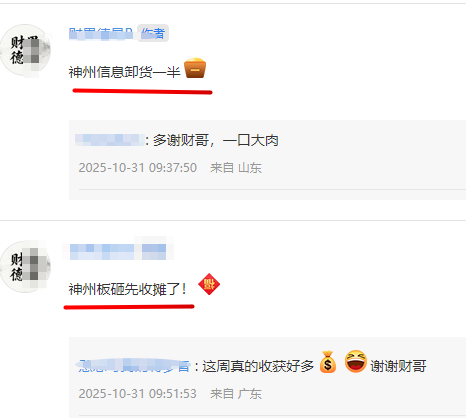The image size is (466, 418).
Task: Click the blurred username of second reply
Action: tap(134, 366)
